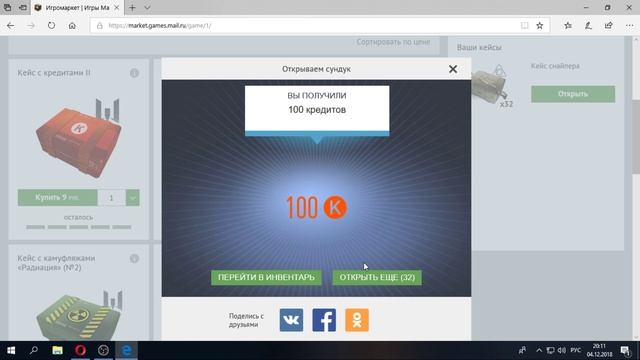
Task: Click the quantity input field showing 1
Action: pyautogui.click(x=111, y=198)
